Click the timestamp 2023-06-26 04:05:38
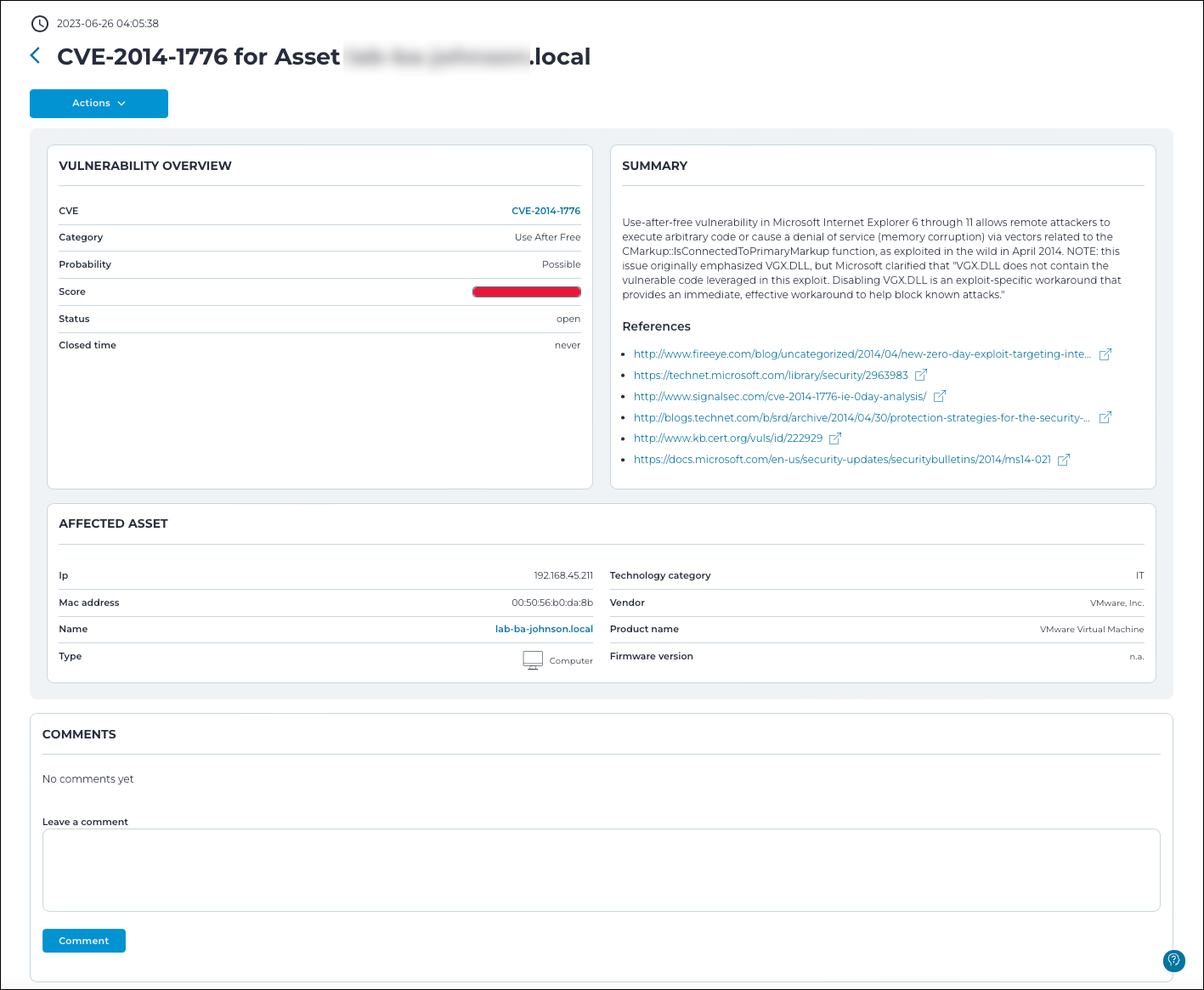The width and height of the screenshot is (1204, 990). 108,23
